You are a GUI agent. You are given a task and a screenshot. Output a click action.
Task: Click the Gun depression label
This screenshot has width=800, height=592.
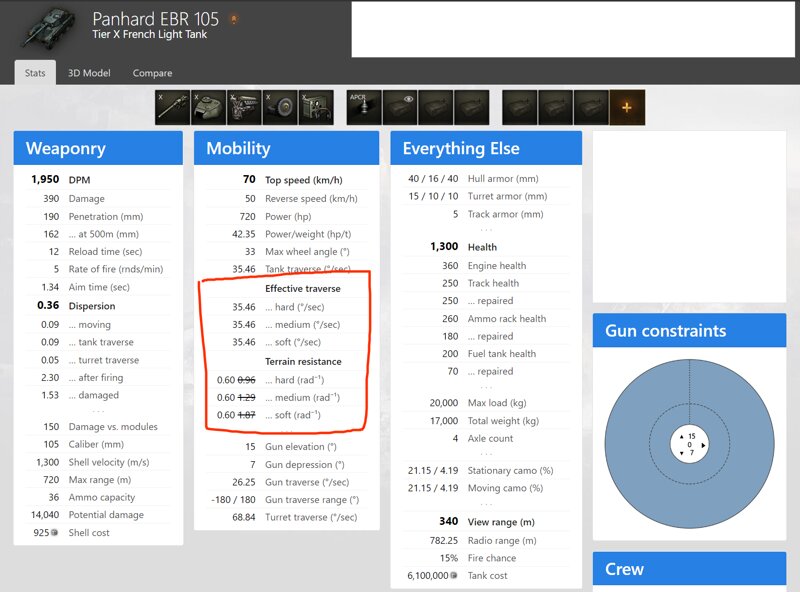[305, 465]
